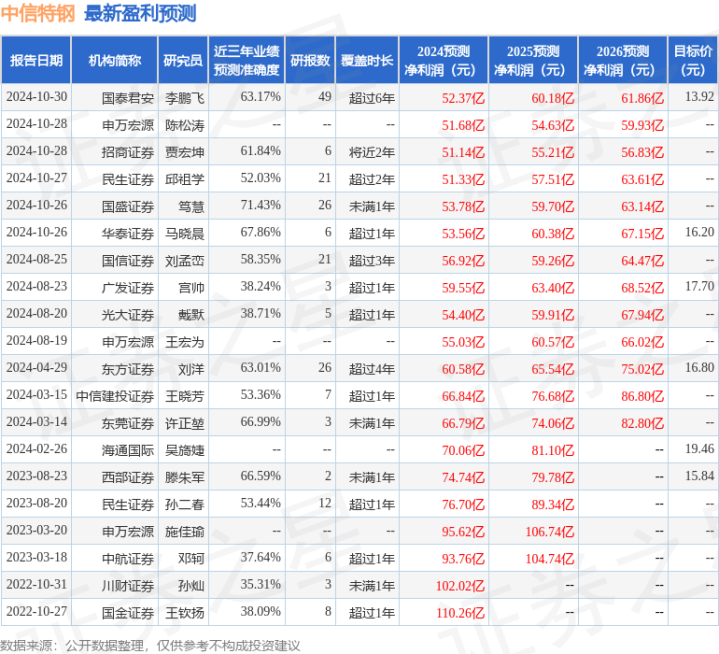Click 2025 forecast 89.34亿

pos(553,504)
